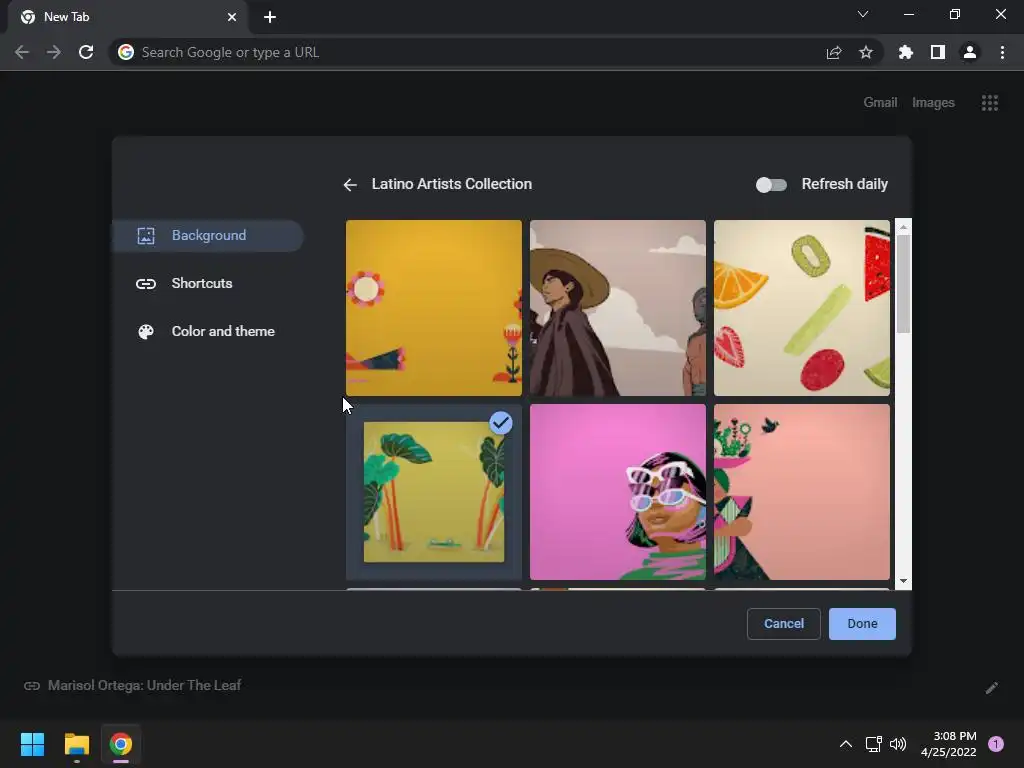Choose the orange flower background thumbnail
The height and width of the screenshot is (768, 1024).
coord(434,308)
